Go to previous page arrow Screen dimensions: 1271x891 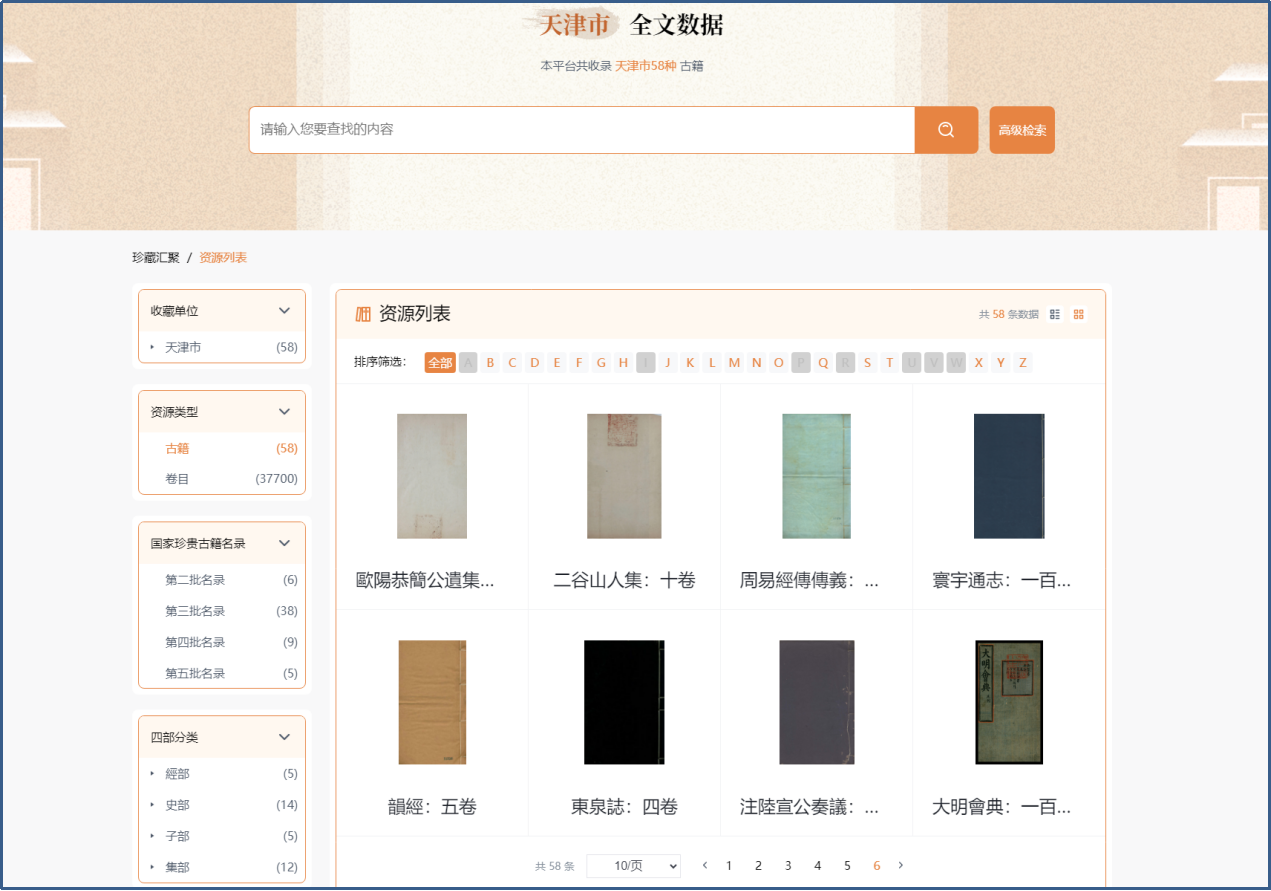coord(705,865)
